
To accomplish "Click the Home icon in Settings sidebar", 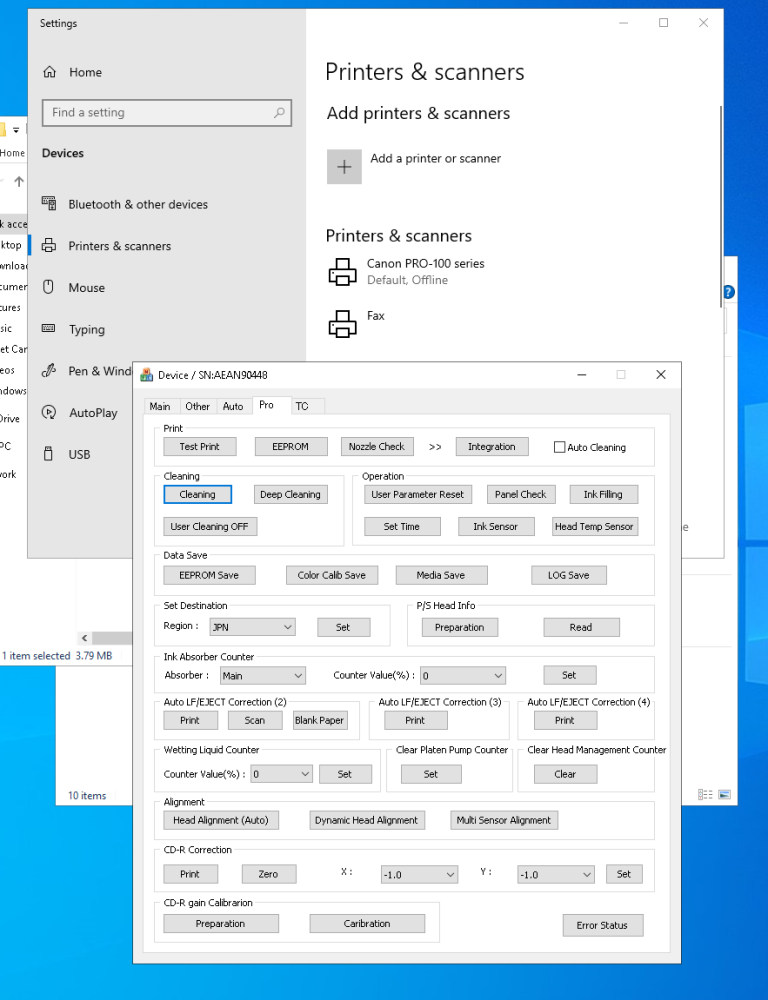I will tap(49, 72).
